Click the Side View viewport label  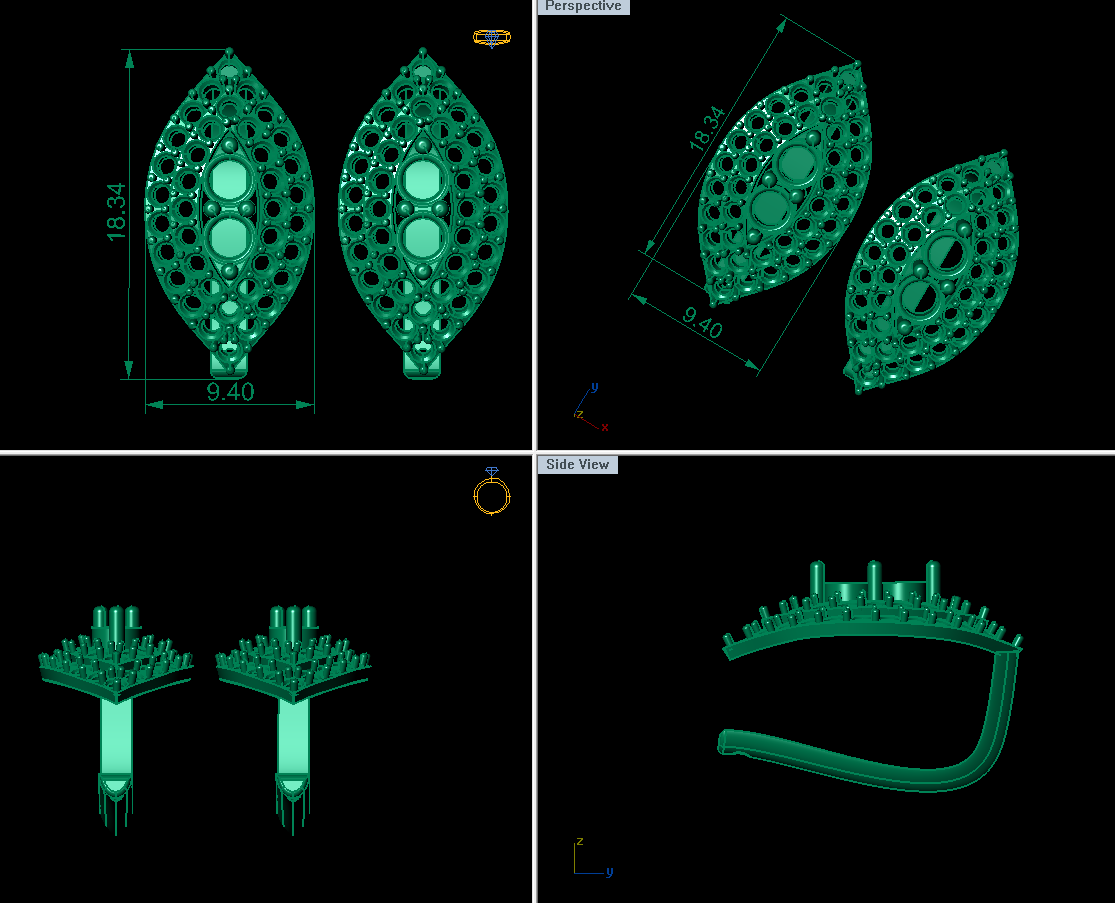pyautogui.click(x=577, y=464)
